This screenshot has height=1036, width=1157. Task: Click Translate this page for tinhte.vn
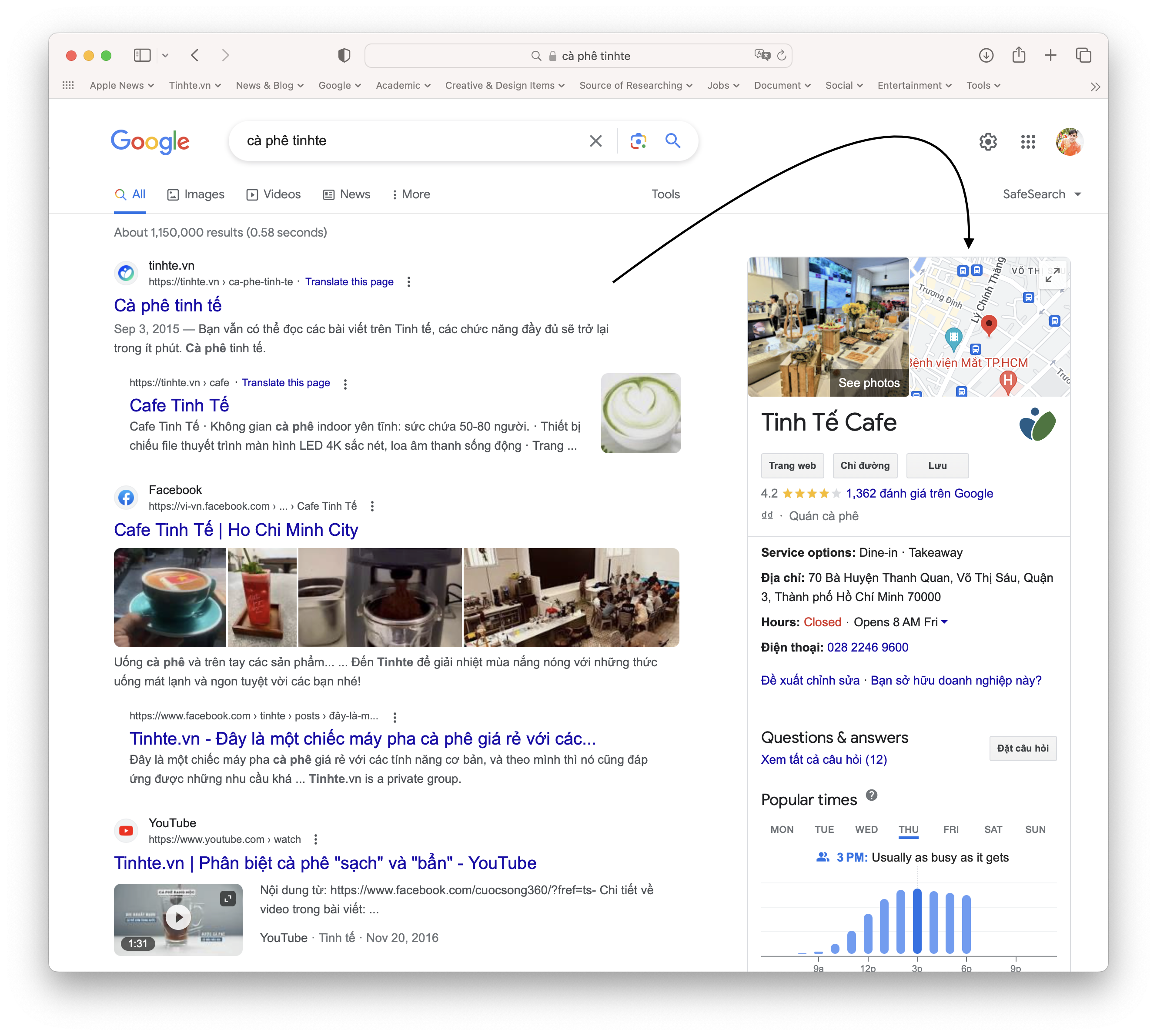pos(349,282)
